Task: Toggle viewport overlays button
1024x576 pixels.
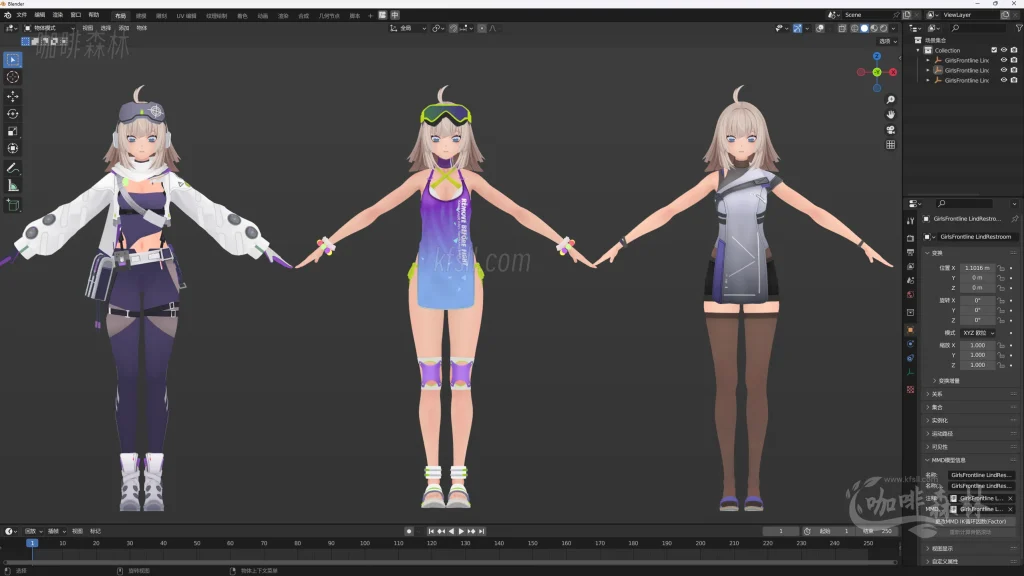Action: click(x=820, y=28)
